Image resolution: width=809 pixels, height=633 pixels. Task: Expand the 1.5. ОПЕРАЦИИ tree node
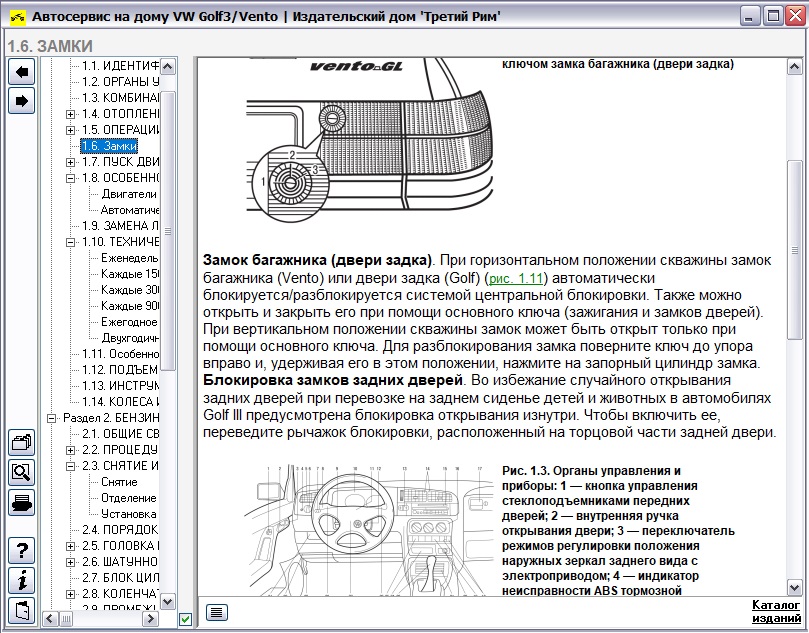[70, 130]
